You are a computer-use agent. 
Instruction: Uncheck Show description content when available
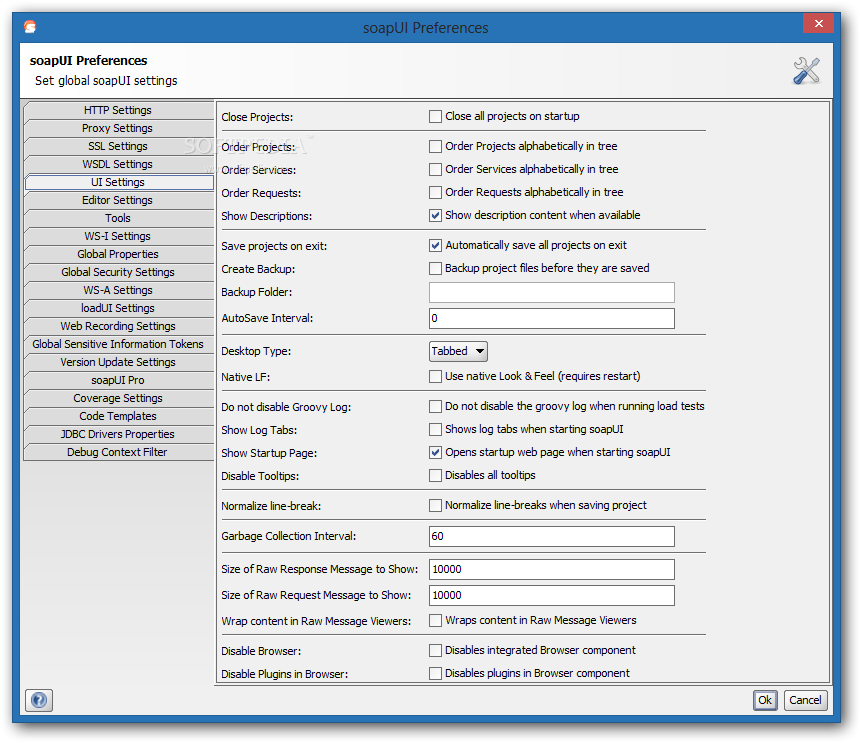click(x=435, y=215)
